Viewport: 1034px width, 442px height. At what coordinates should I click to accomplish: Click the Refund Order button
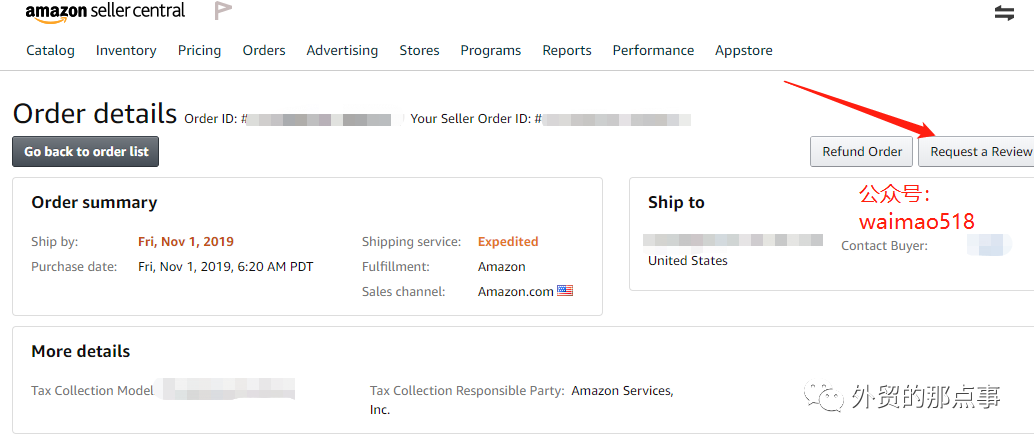862,151
